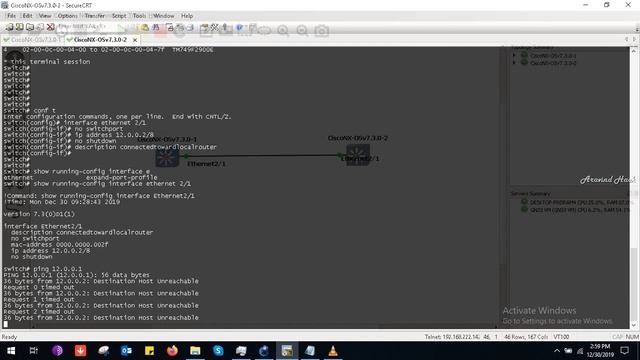The width and height of the screenshot is (640, 360).
Task: Select the GNS3 VM row in Servers Summary
Action: [576, 209]
